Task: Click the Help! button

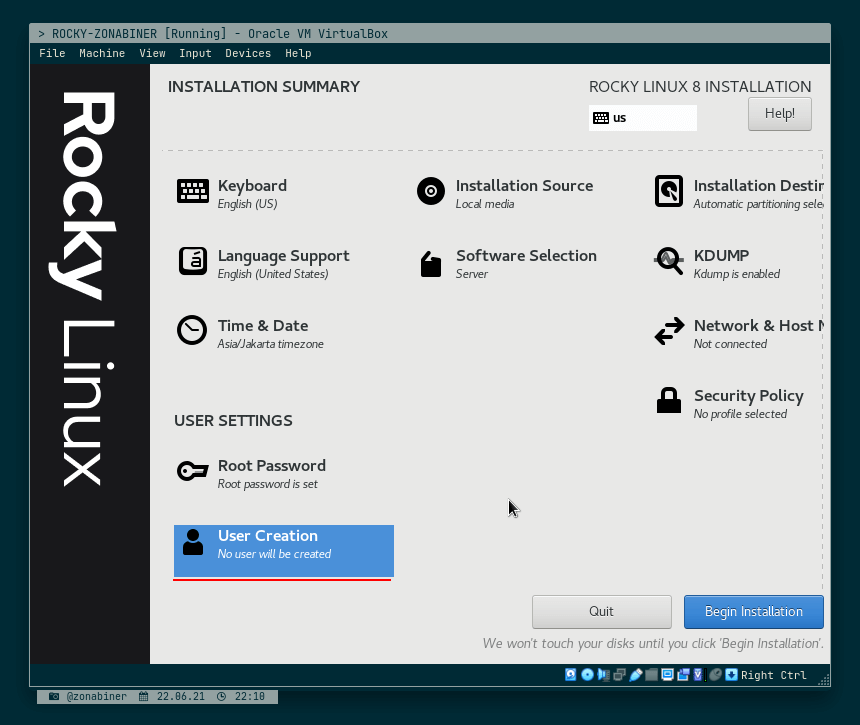Action: coord(779,113)
